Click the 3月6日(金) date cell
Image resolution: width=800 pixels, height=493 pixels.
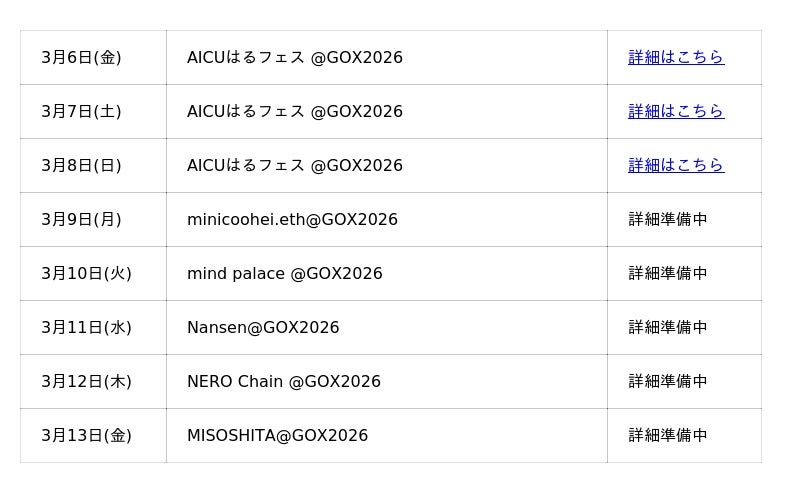click(x=81, y=58)
